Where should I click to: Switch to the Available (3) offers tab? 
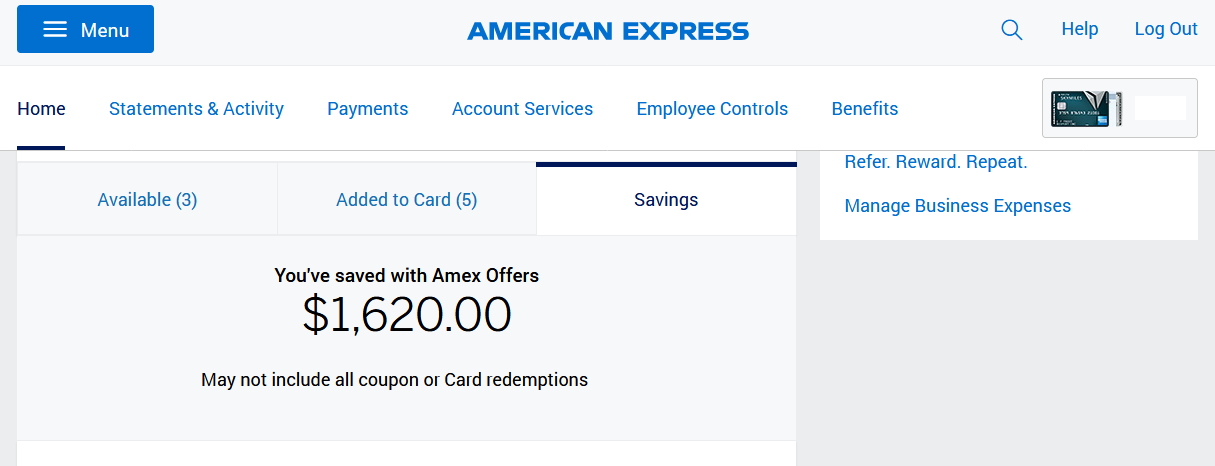point(147,200)
